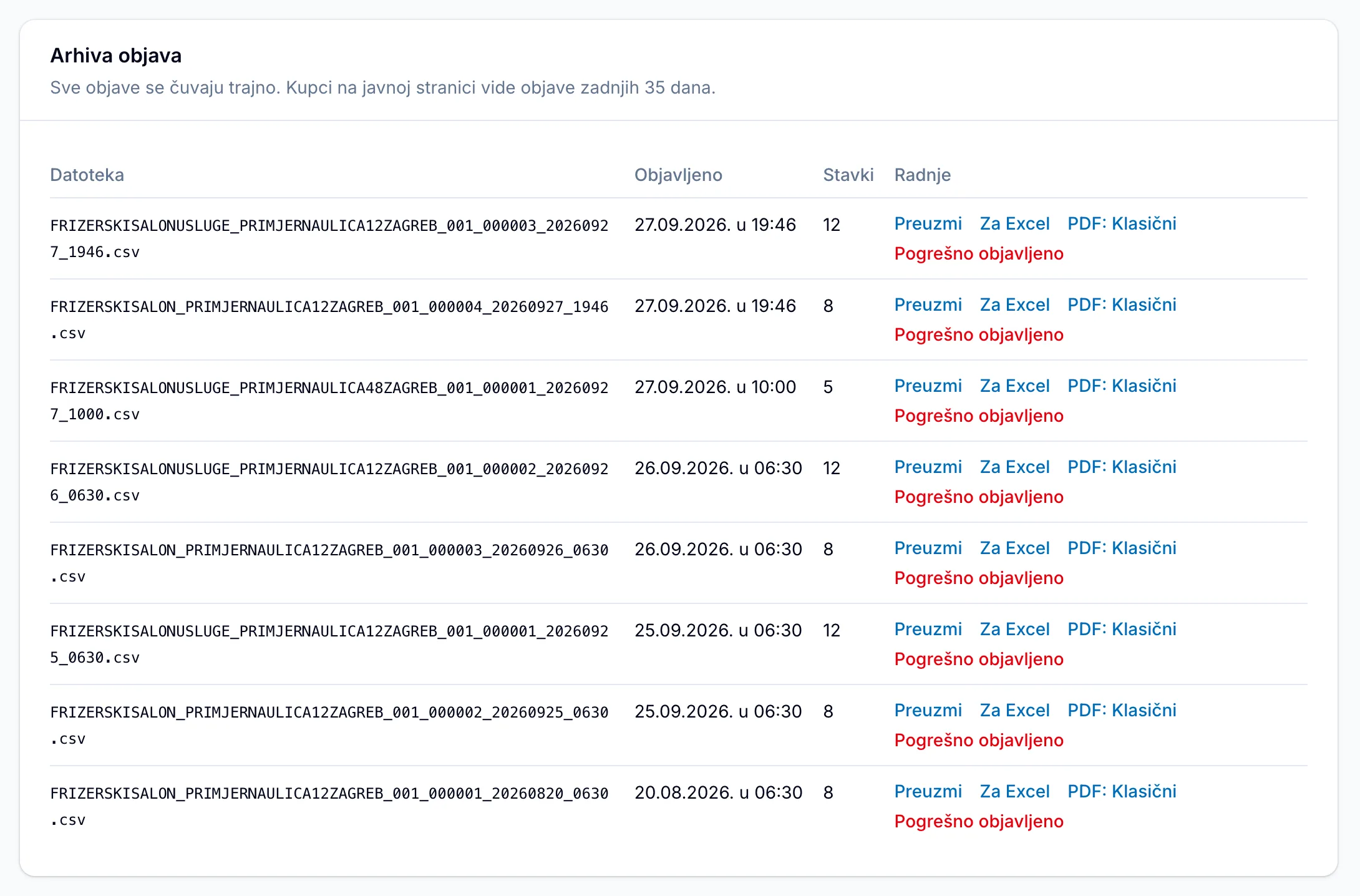Viewport: 1360px width, 896px height.
Task: Click Za Excel for FRIZERSKISALON 000002_20260925_0630
Action: coord(1014,710)
